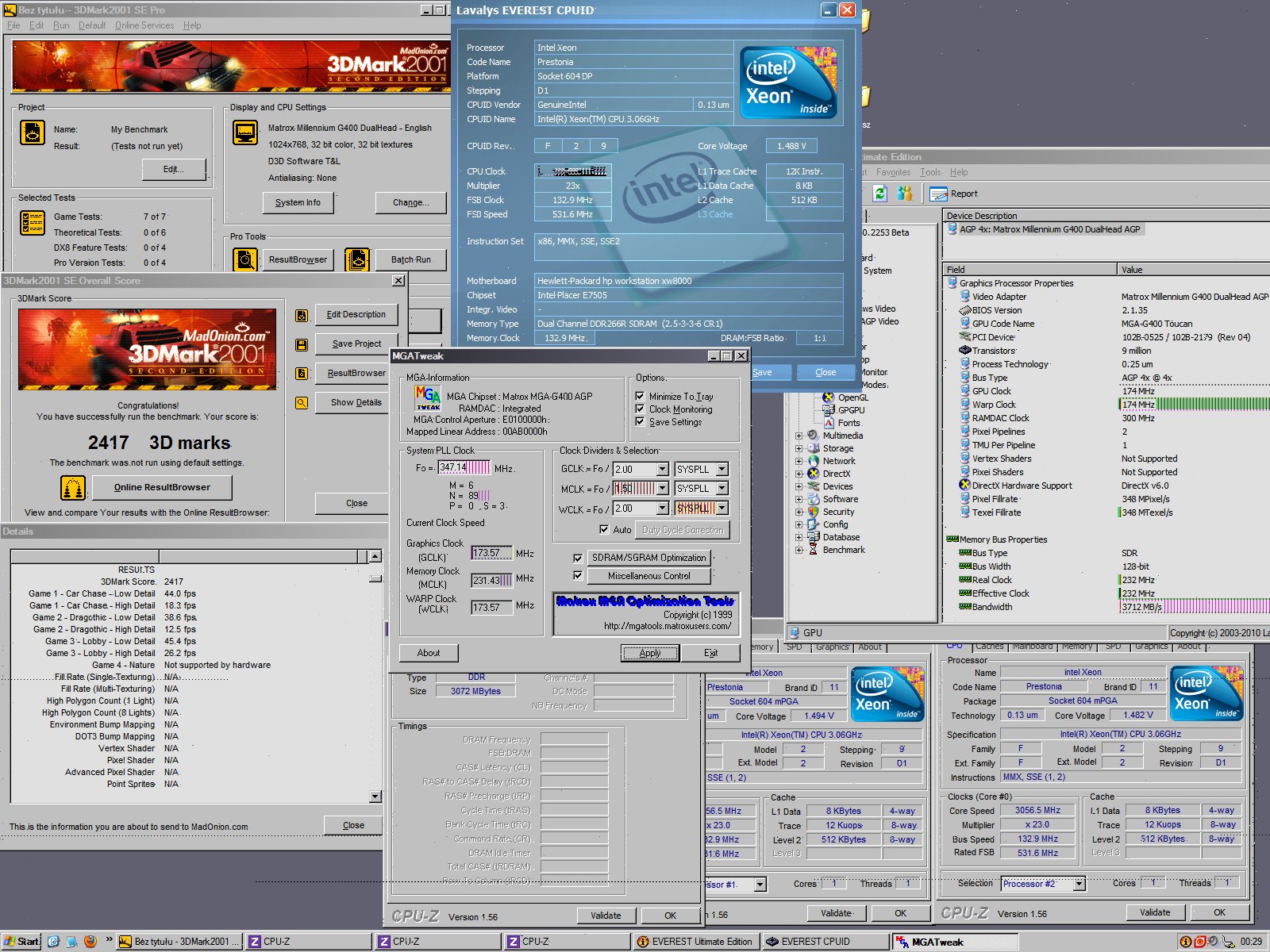Toggle the Save Settings checkbox in MGATweak
The image size is (1270, 952).
click(640, 421)
